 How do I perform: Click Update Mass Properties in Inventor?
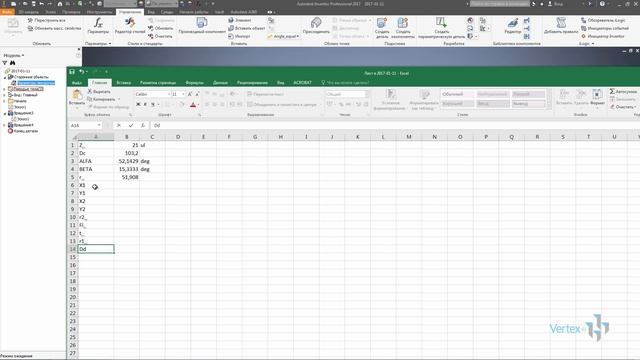[x=54, y=28]
